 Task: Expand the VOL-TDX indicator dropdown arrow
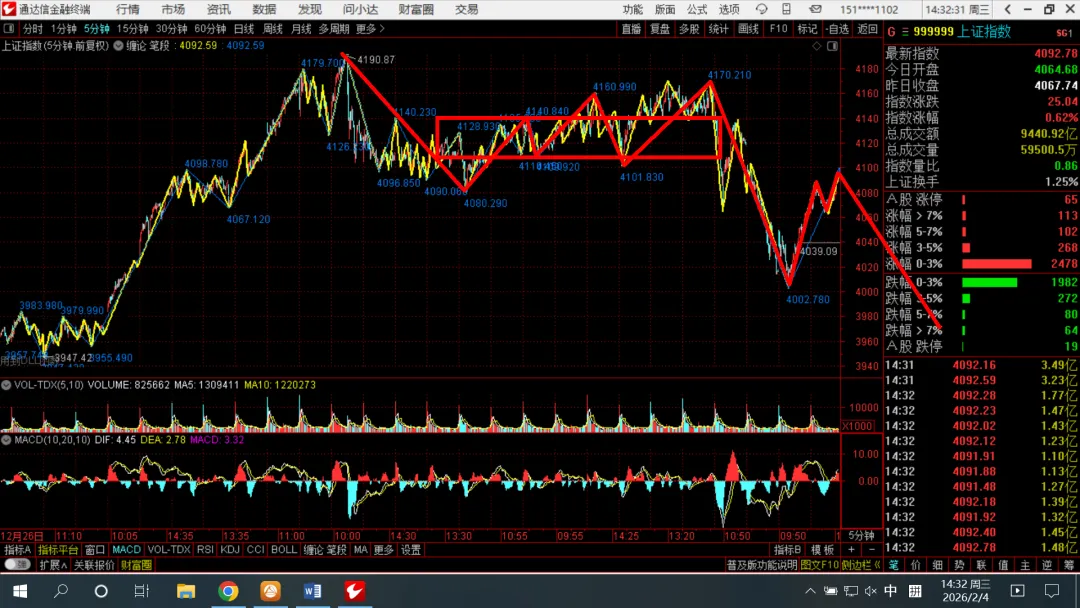tap(7, 385)
